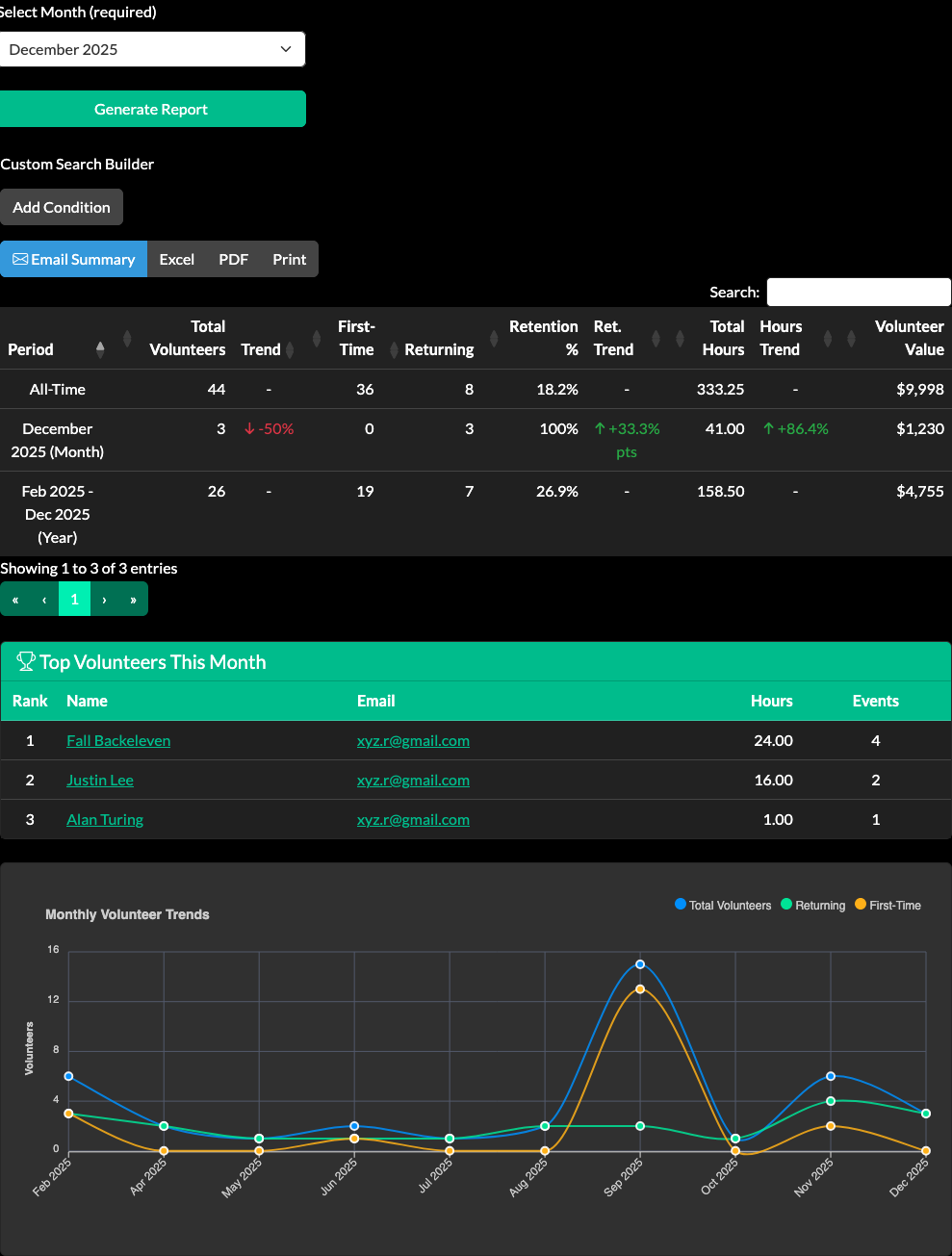The width and height of the screenshot is (952, 1256).
Task: Select page 1 in pagination
Action: tap(74, 600)
